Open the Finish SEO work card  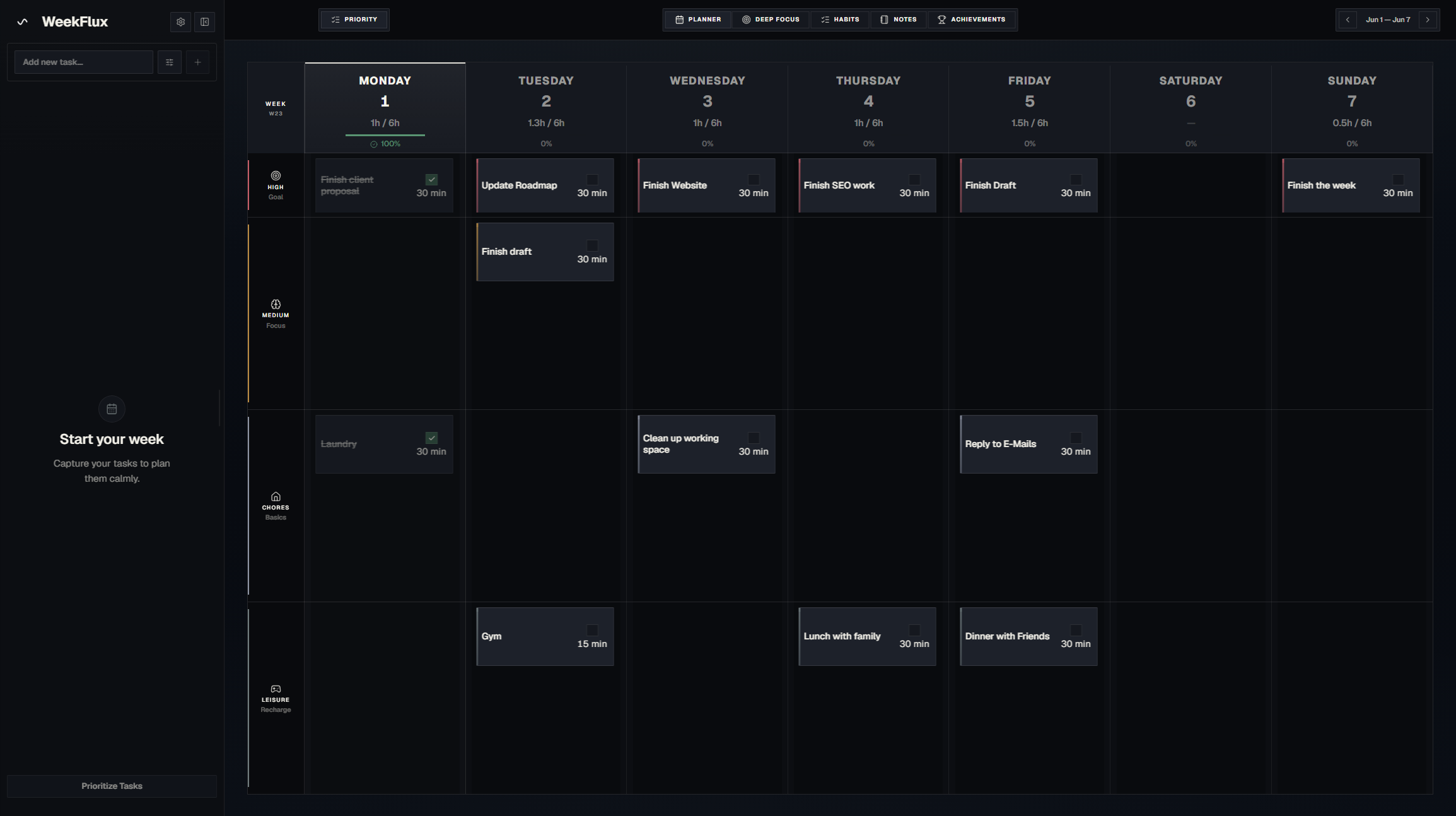pos(867,185)
